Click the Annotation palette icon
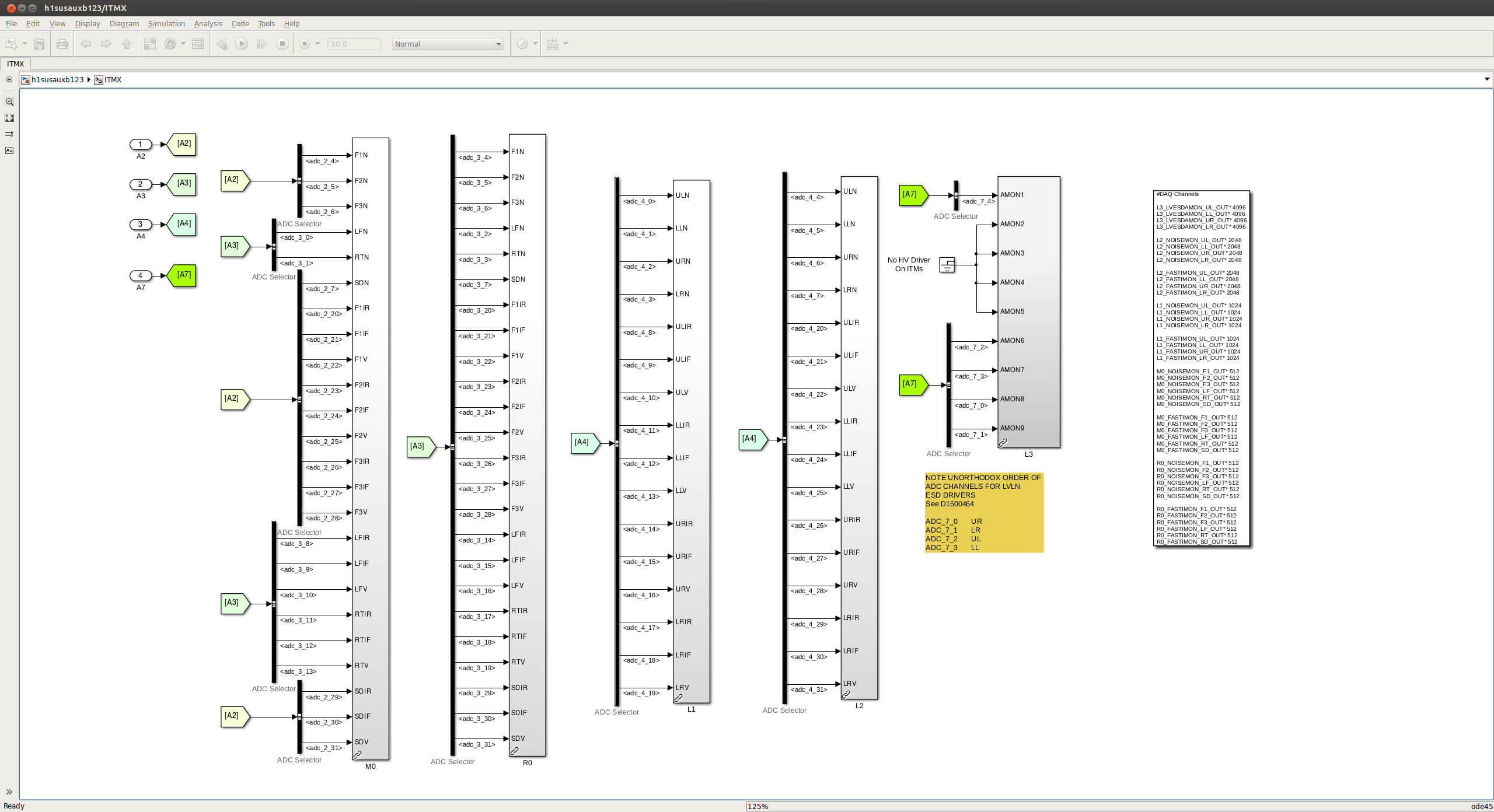The height and width of the screenshot is (812, 1494). 9,150
